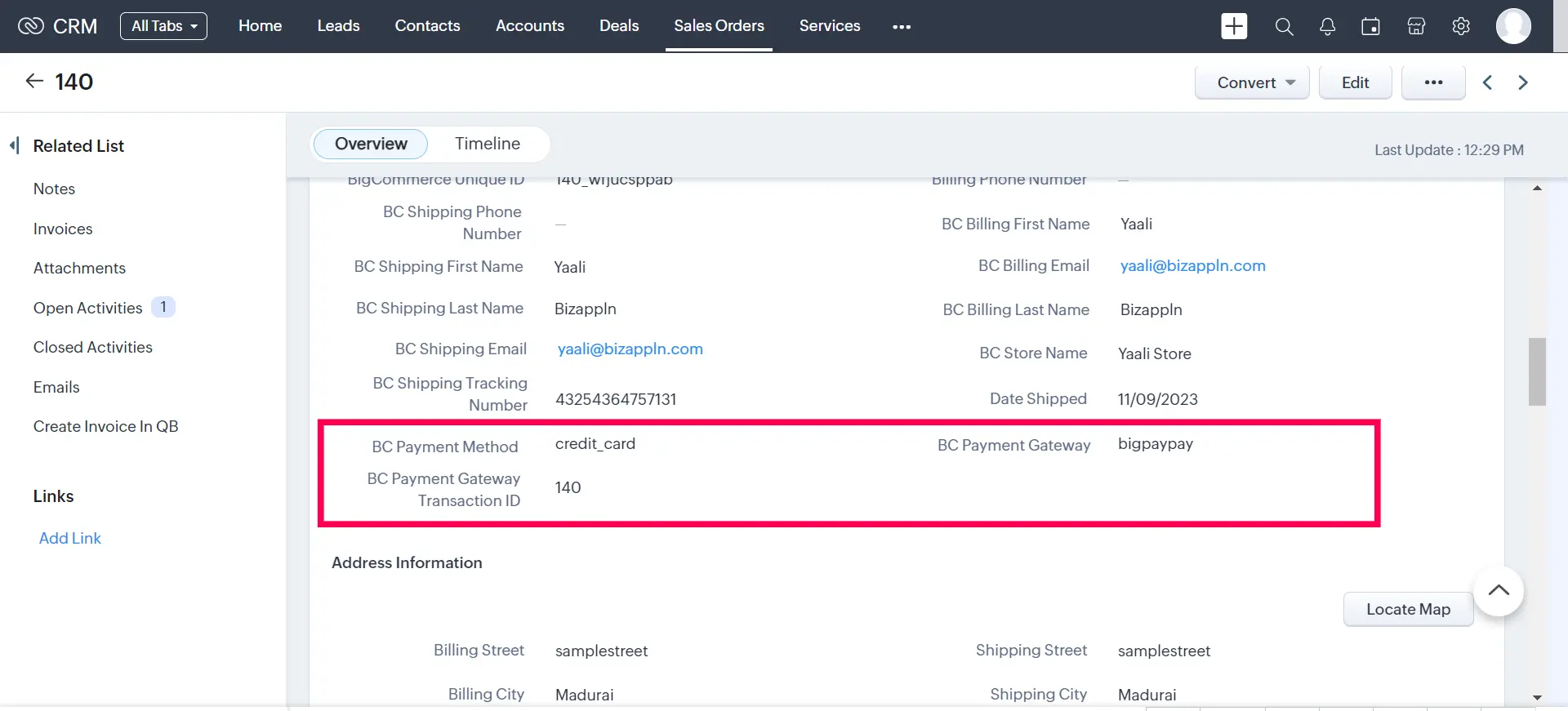This screenshot has height=711, width=1568.
Task: Switch to the Overview tab
Action: 371,144
